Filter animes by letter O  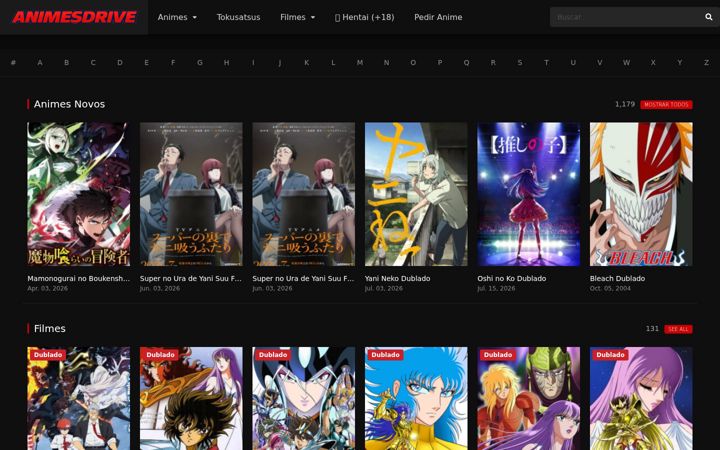click(413, 62)
